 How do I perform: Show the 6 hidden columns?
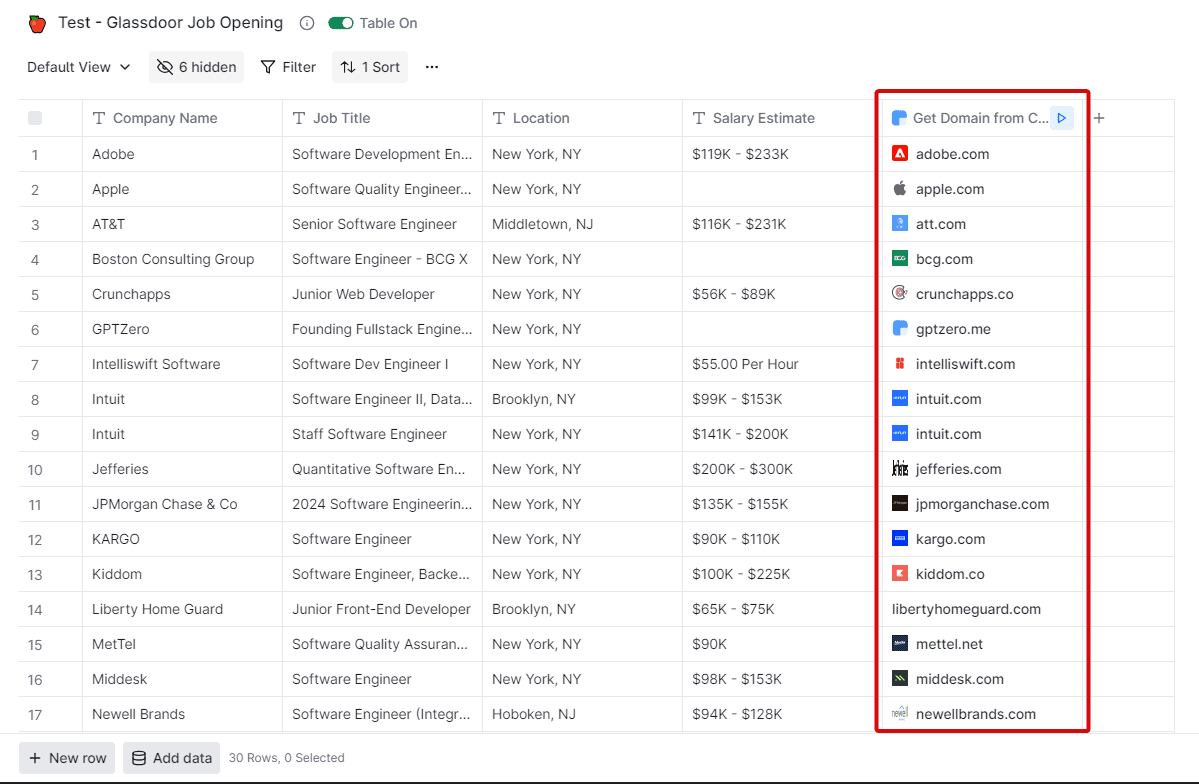point(197,67)
